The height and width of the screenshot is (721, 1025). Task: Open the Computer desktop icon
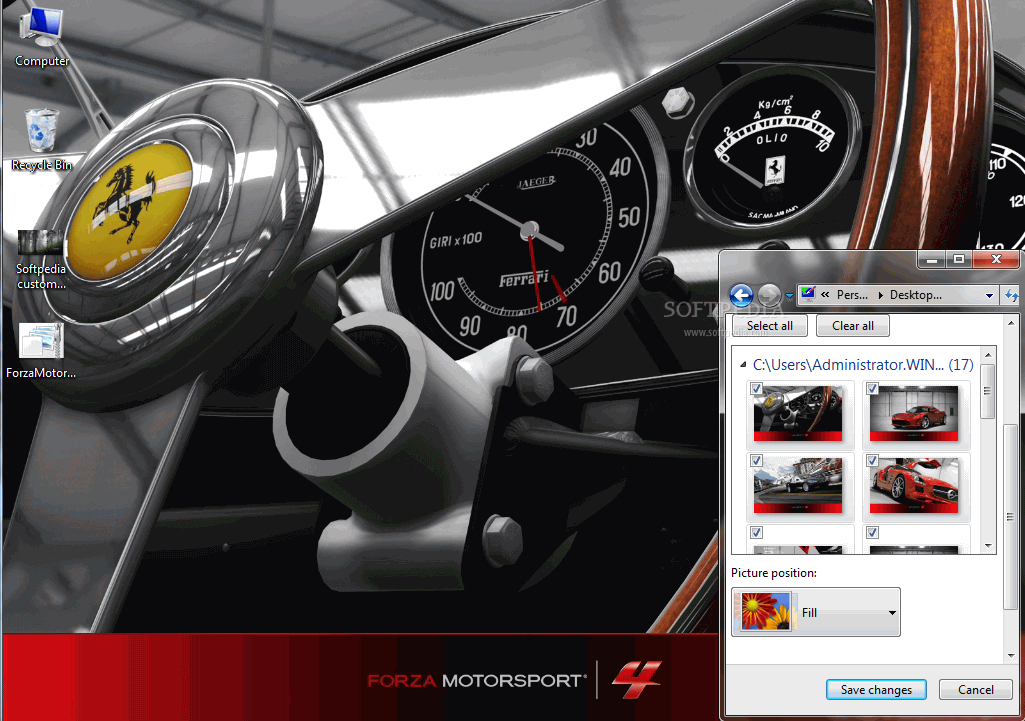(42, 37)
